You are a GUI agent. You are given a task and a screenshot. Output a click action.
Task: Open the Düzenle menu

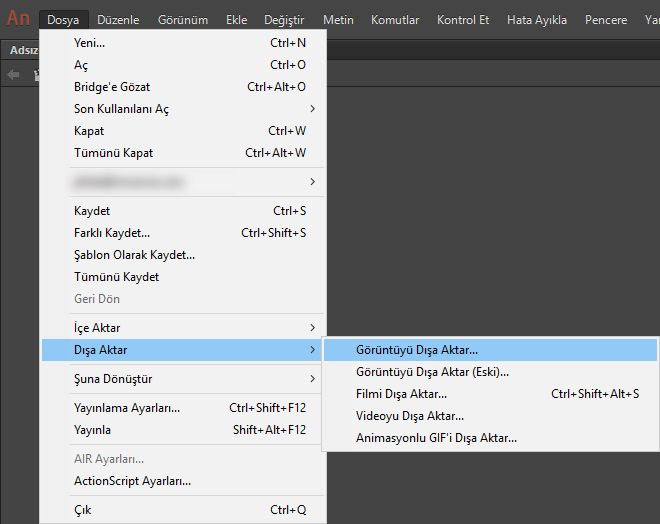[118, 20]
